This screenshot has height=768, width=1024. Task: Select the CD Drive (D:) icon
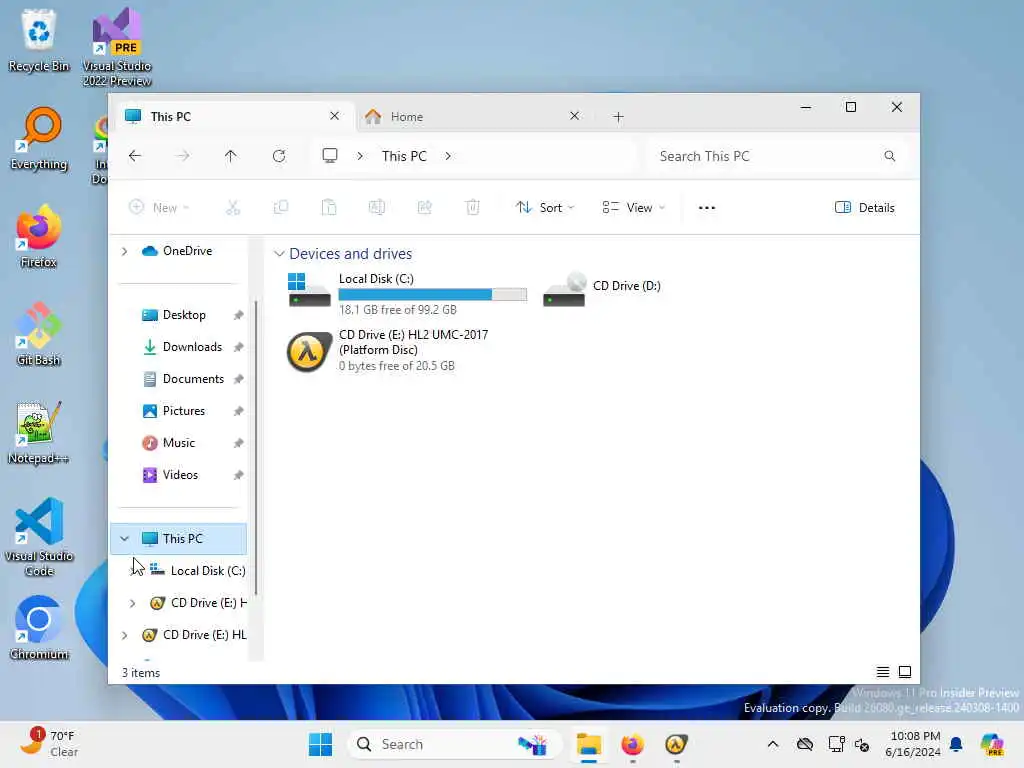pos(564,290)
